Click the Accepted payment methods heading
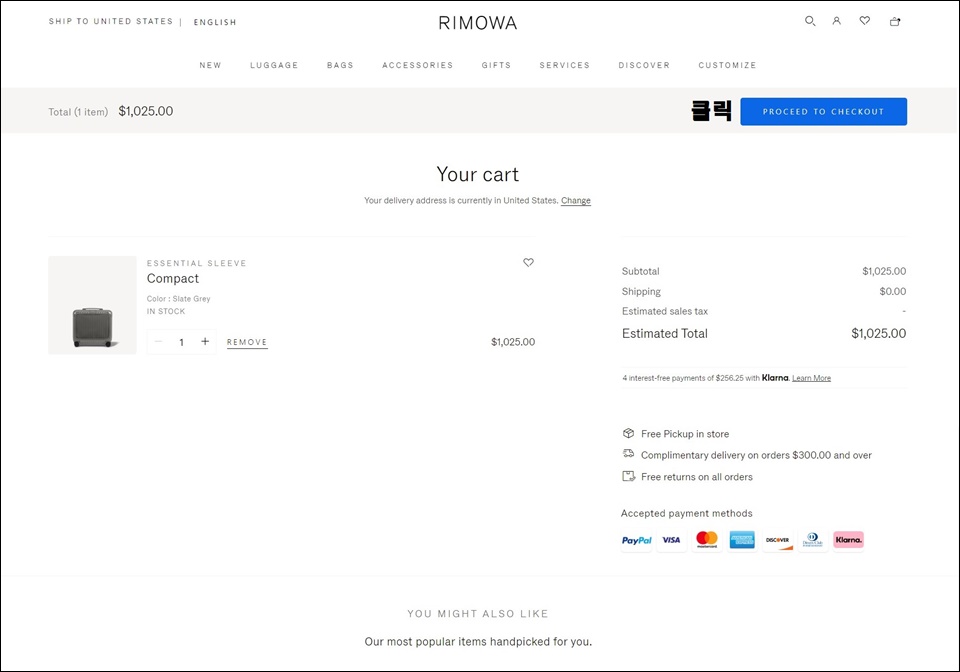Viewport: 960px width, 672px height. pyautogui.click(x=686, y=513)
